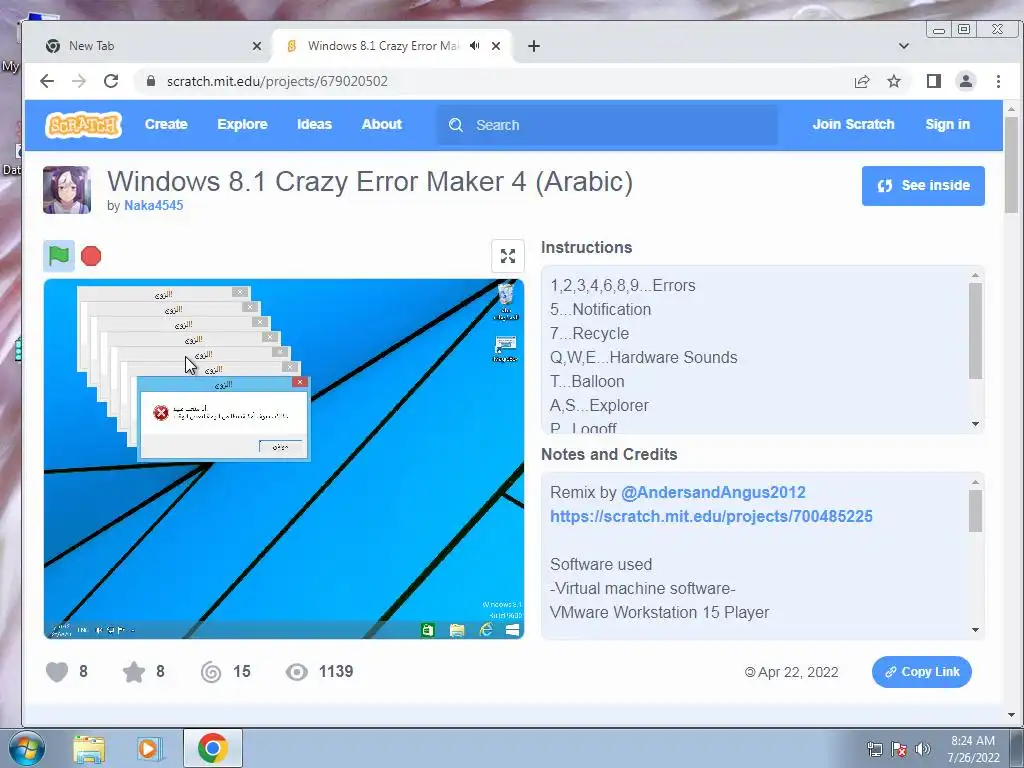The image size is (1024, 768).
Task: Open Windows Media Player from taskbar
Action: [150, 749]
